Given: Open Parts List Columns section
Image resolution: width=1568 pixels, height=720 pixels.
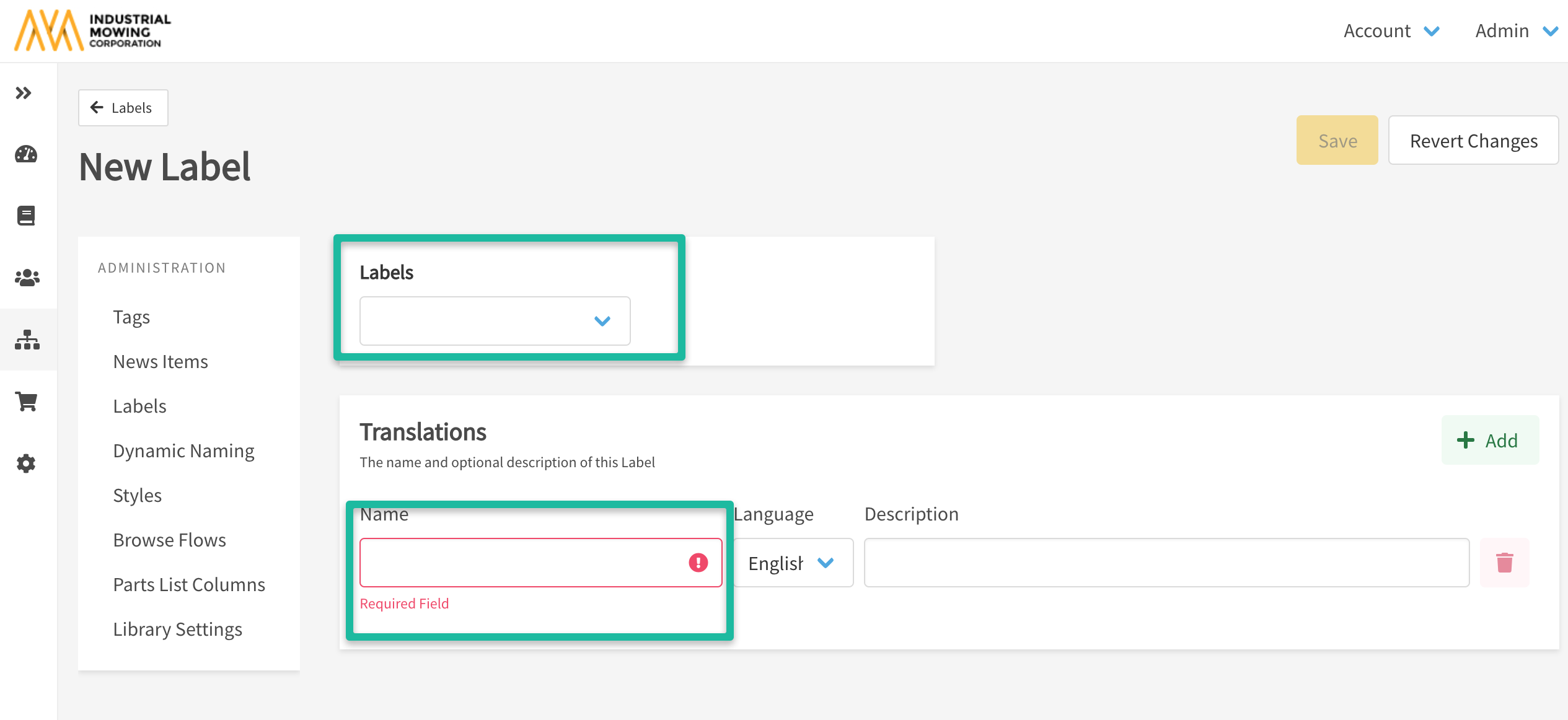Looking at the screenshot, I should (188, 585).
